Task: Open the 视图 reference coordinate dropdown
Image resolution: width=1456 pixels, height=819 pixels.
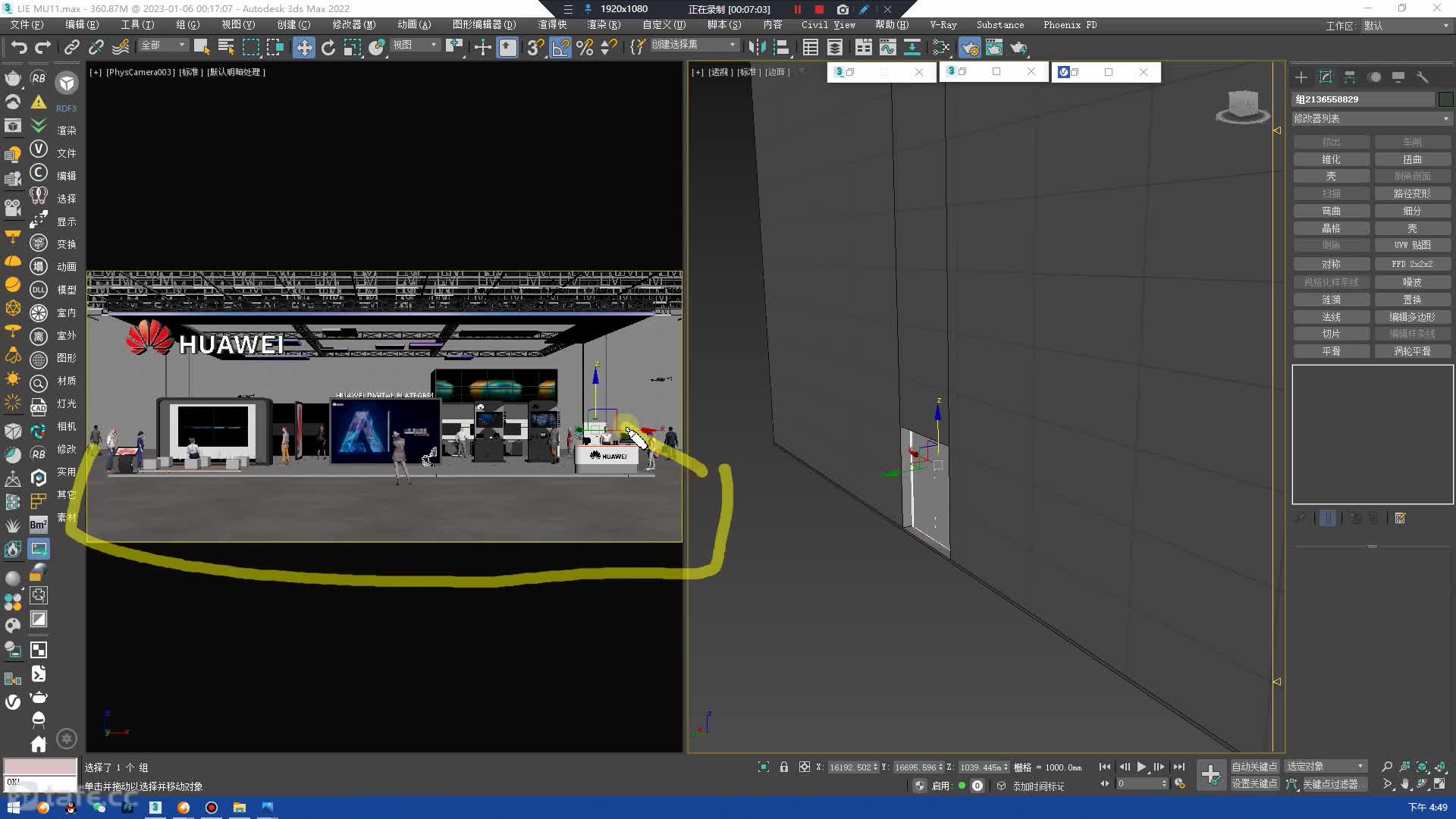Action: [x=415, y=45]
